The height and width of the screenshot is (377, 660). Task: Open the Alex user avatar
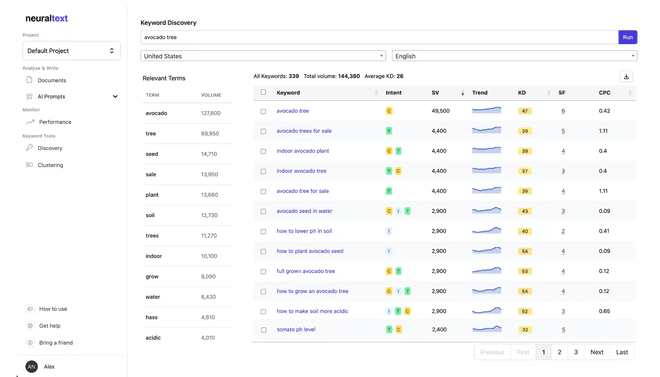[x=32, y=366]
